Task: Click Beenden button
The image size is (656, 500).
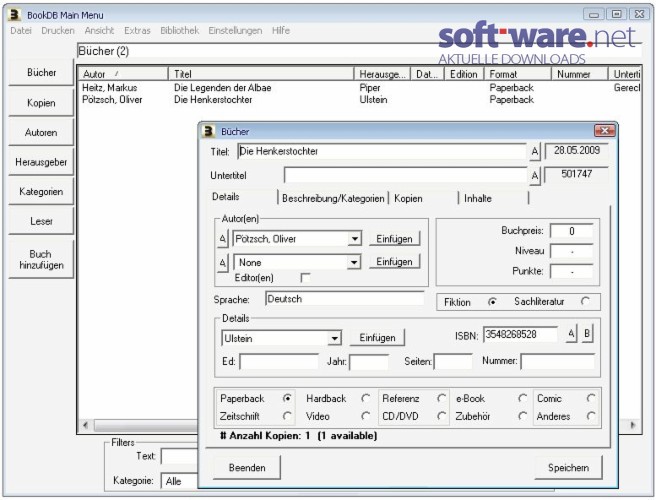Action: tap(247, 467)
